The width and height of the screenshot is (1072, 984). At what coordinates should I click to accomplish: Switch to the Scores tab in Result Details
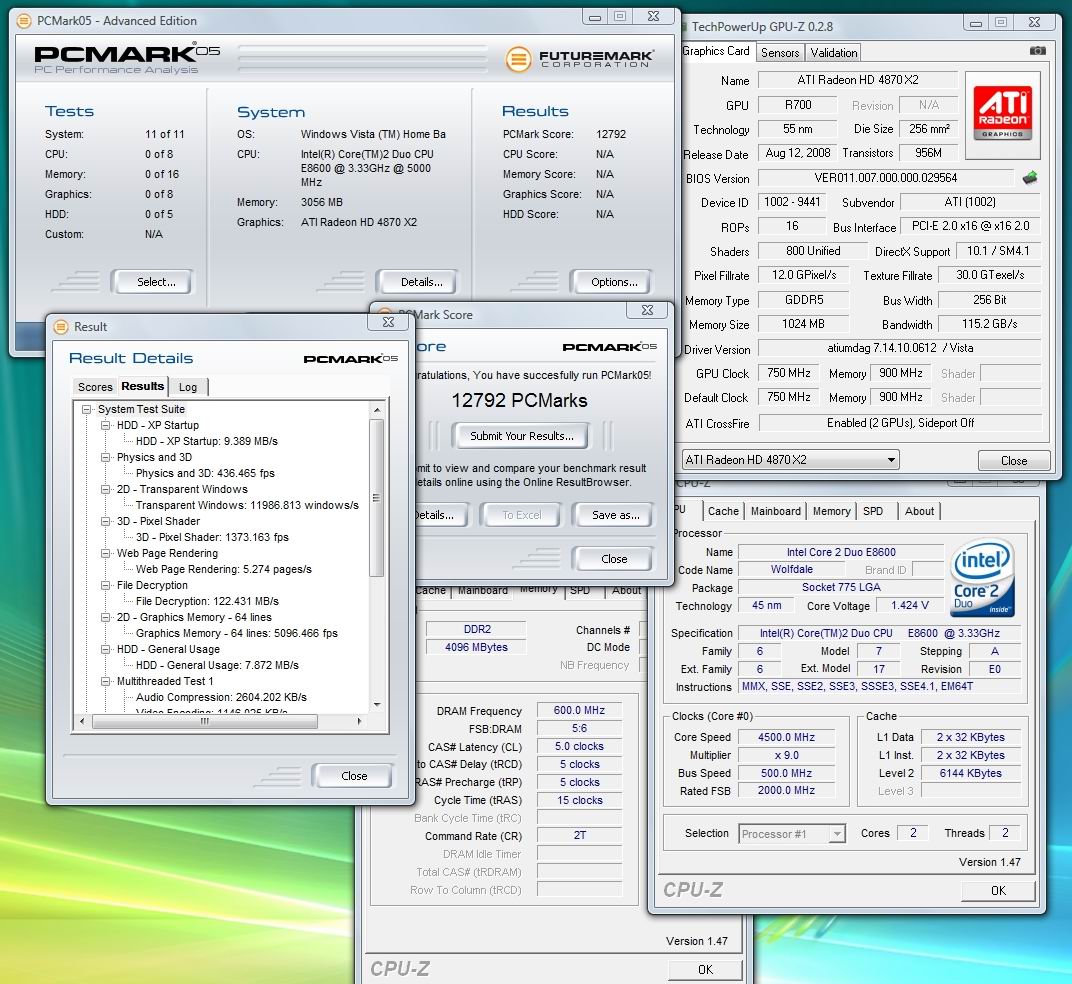tap(95, 387)
